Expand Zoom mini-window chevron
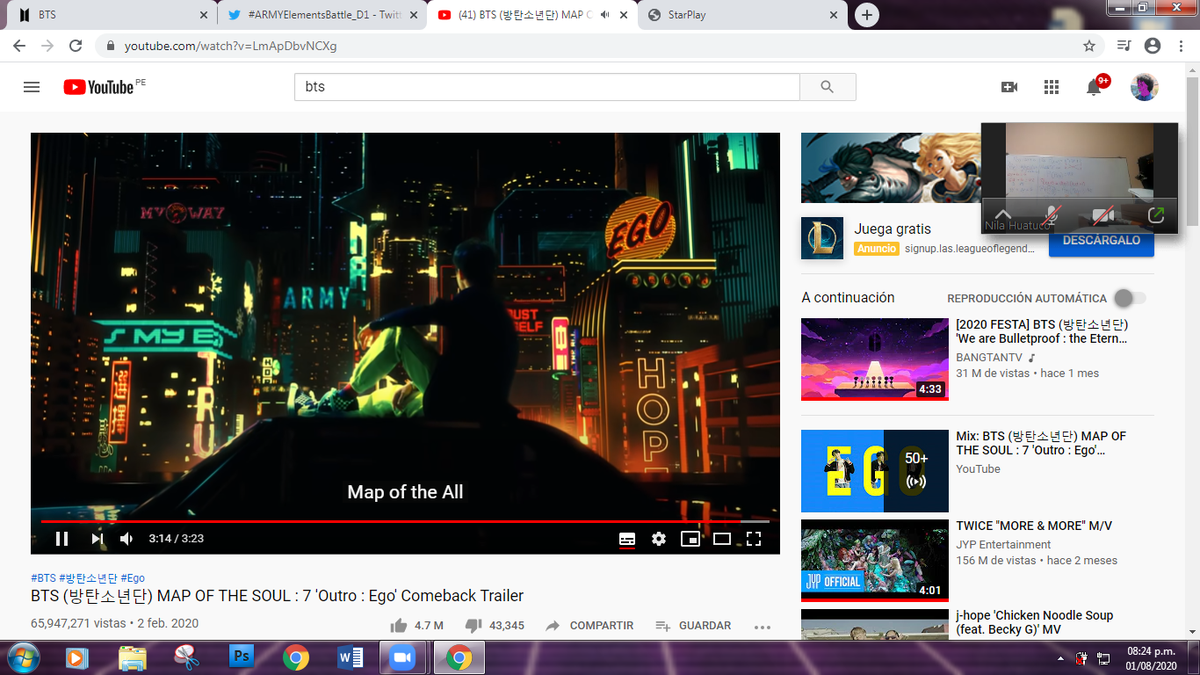This screenshot has width=1200, height=675. (1003, 214)
